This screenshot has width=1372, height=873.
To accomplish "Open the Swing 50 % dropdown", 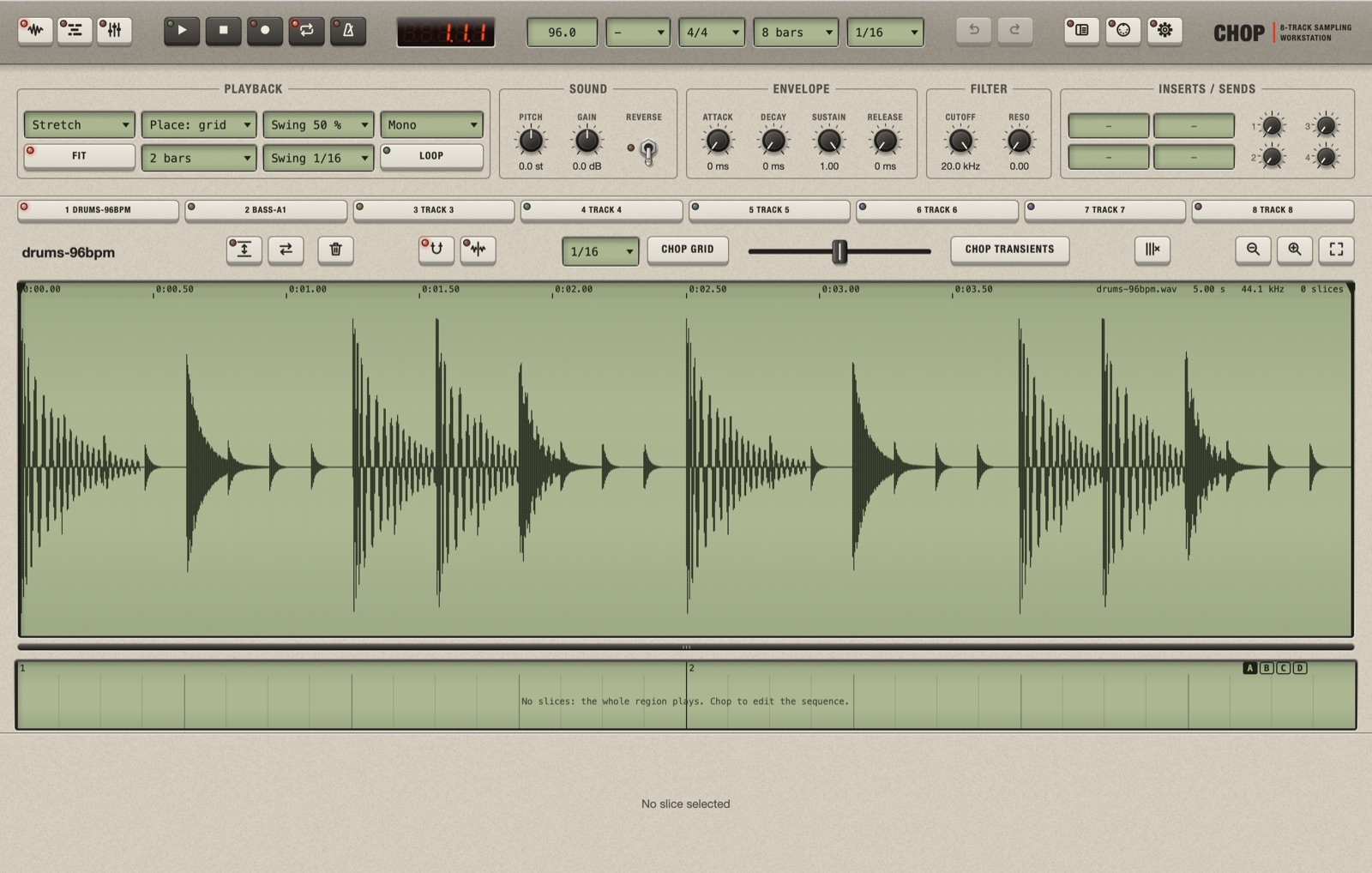I will 318,125.
